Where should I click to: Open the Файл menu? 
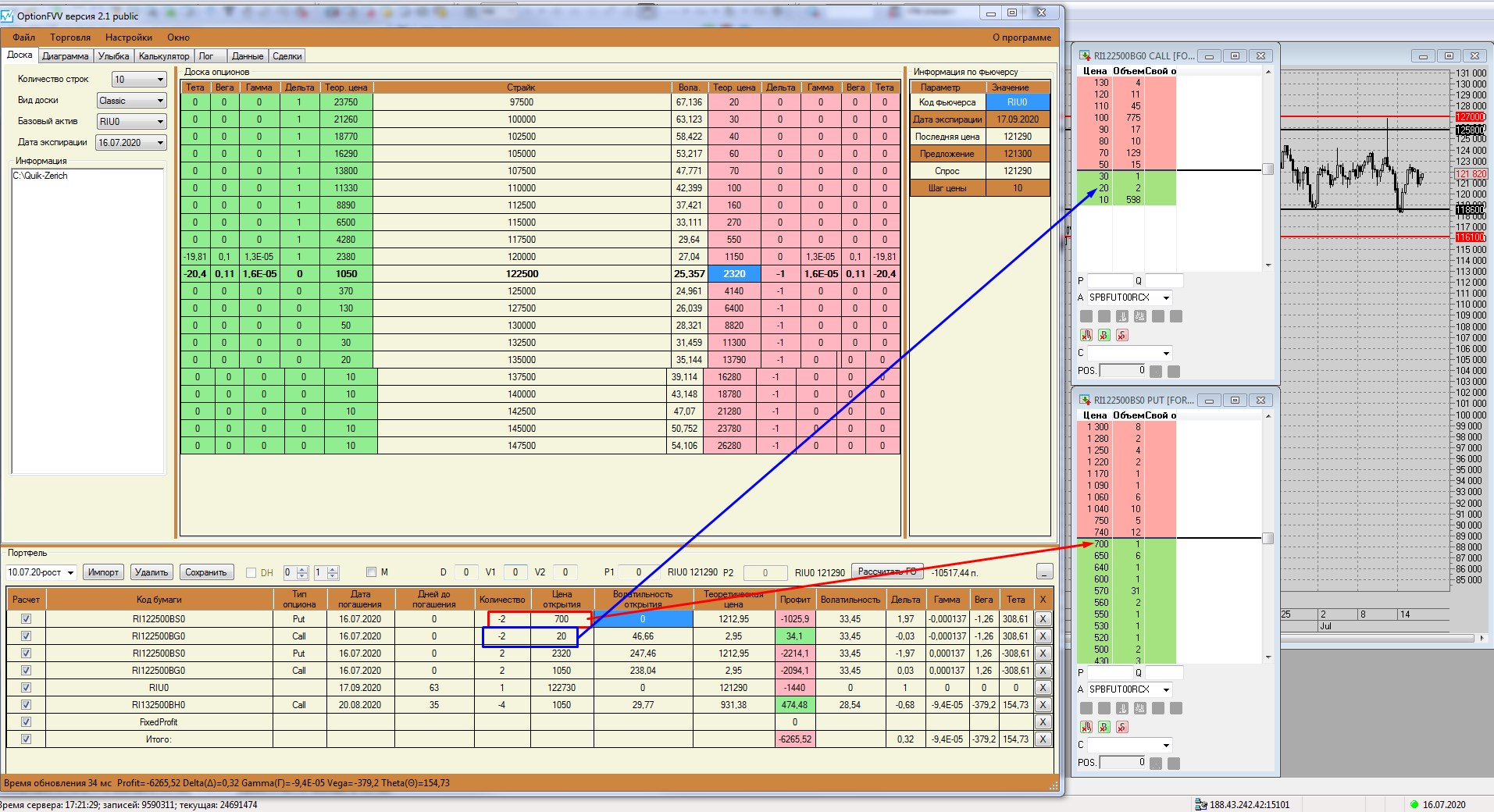click(x=23, y=37)
